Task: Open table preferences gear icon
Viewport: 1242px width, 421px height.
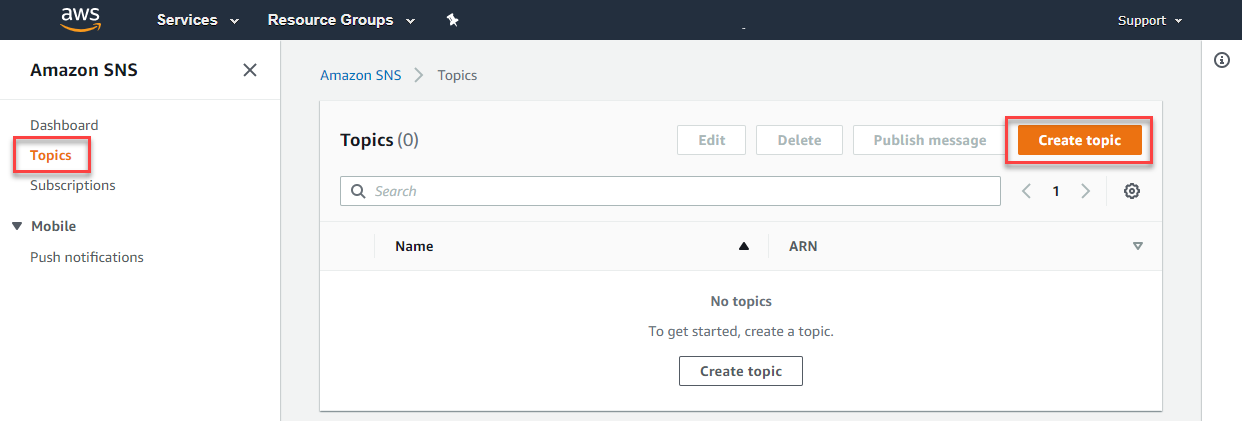Action: tap(1132, 191)
